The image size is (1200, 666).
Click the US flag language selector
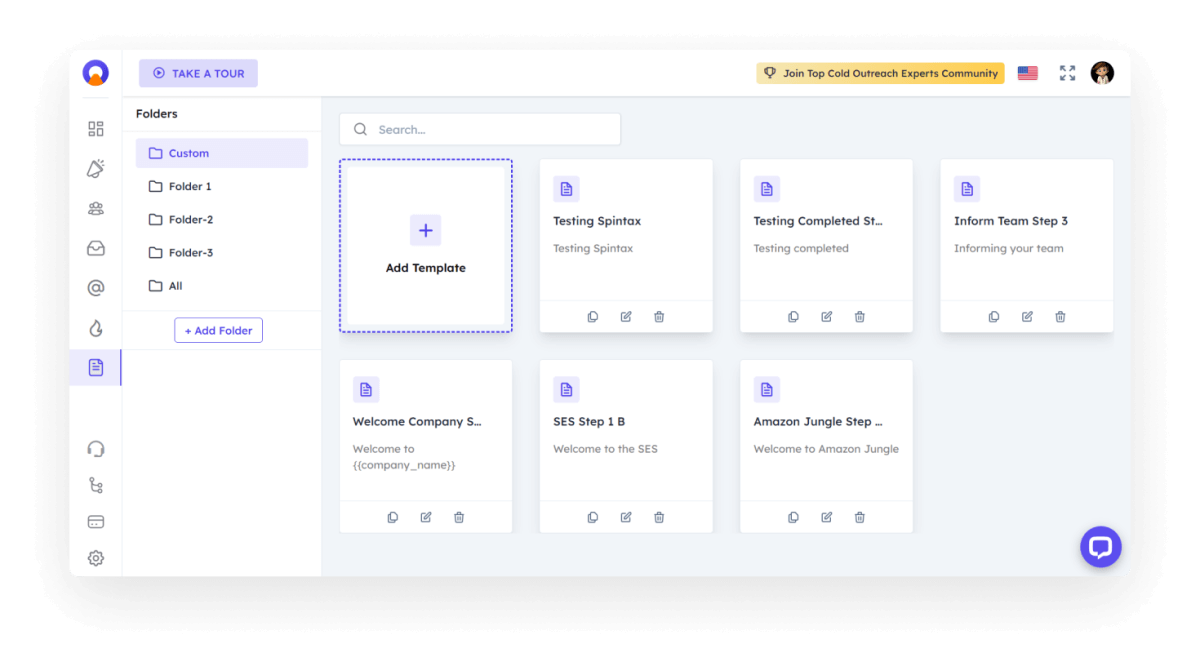[1027, 73]
